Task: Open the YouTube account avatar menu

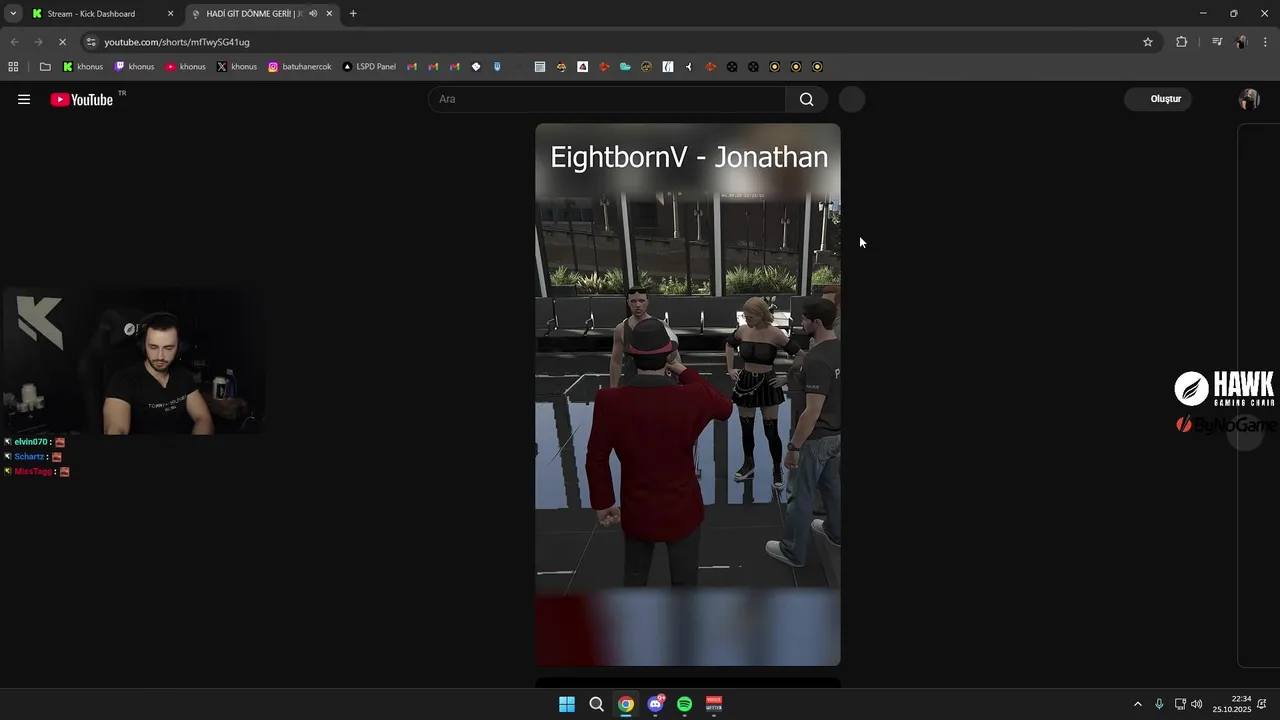Action: pos(1249,99)
